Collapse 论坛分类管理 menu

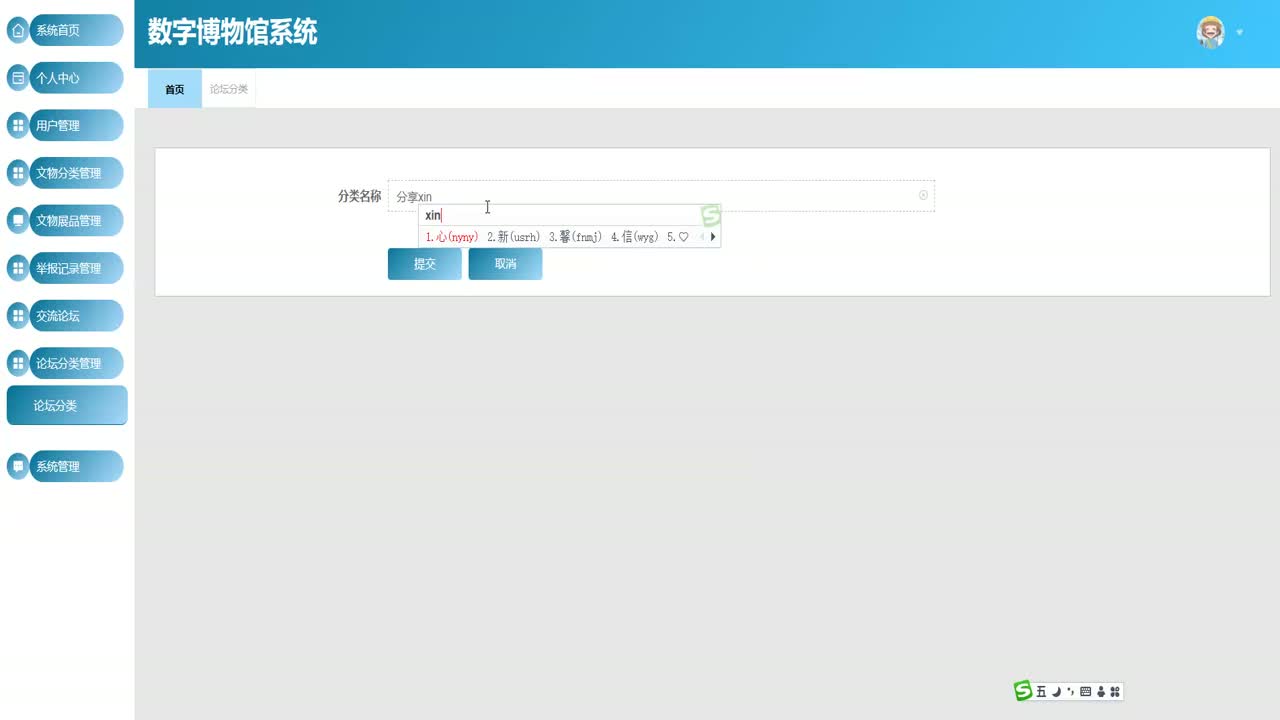click(x=76, y=364)
